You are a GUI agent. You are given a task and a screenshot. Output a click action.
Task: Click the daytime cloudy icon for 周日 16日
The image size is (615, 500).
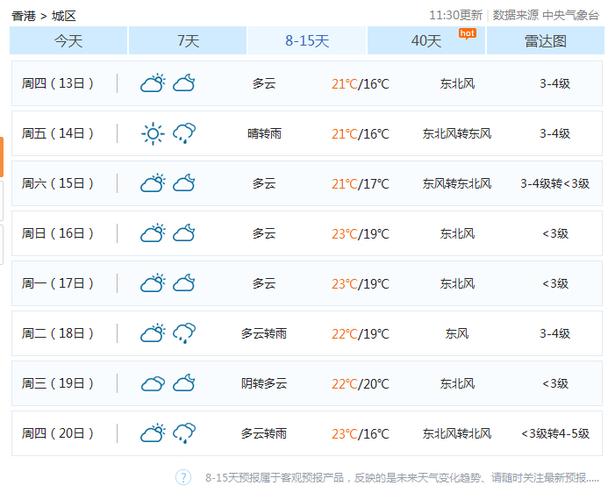(x=153, y=233)
